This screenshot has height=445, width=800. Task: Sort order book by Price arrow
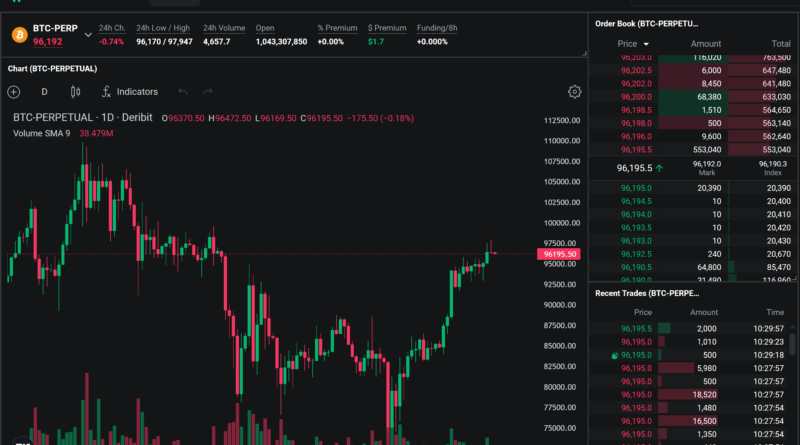click(x=646, y=44)
